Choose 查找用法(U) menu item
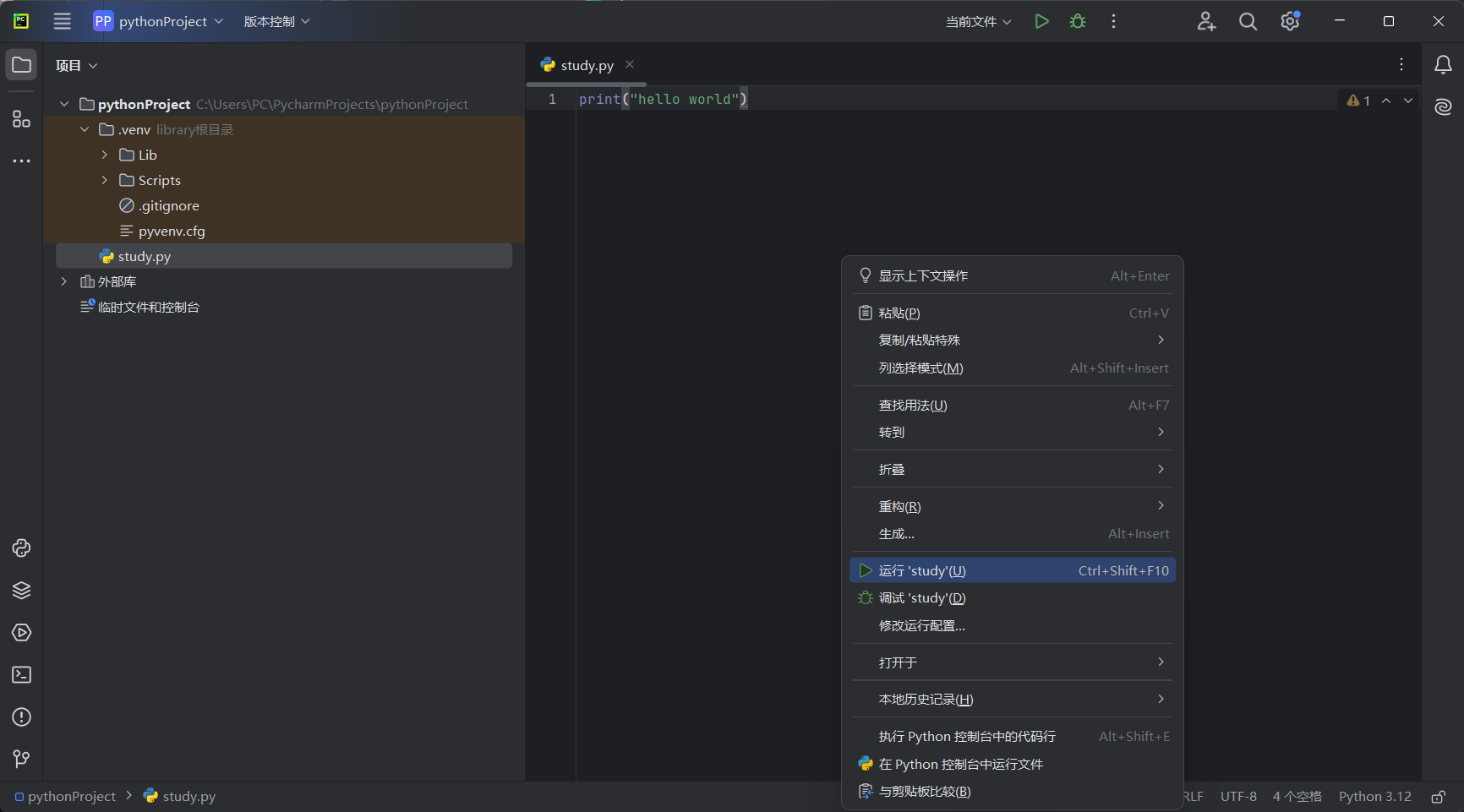This screenshot has width=1464, height=812. [1013, 405]
